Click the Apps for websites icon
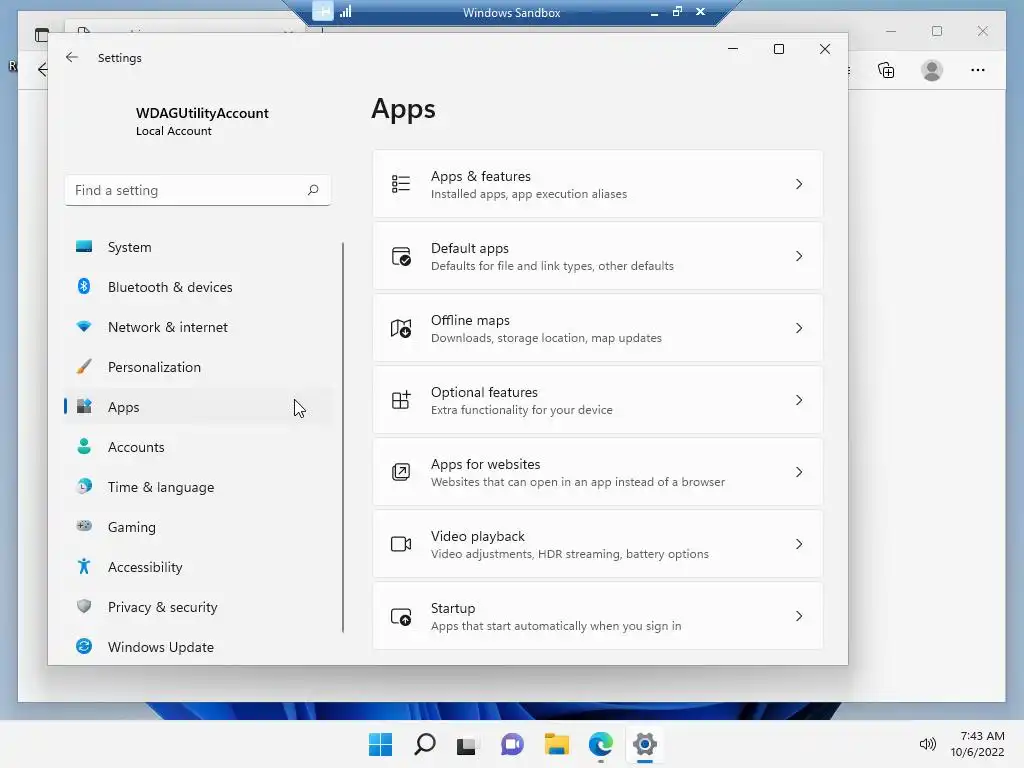The height and width of the screenshot is (768, 1024). [x=401, y=472]
